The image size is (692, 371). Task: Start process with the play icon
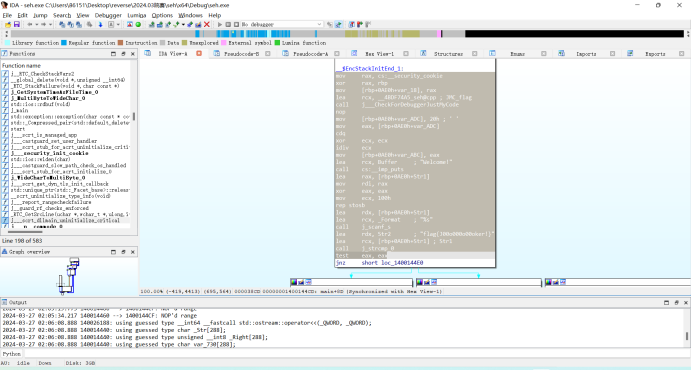[x=220, y=25]
